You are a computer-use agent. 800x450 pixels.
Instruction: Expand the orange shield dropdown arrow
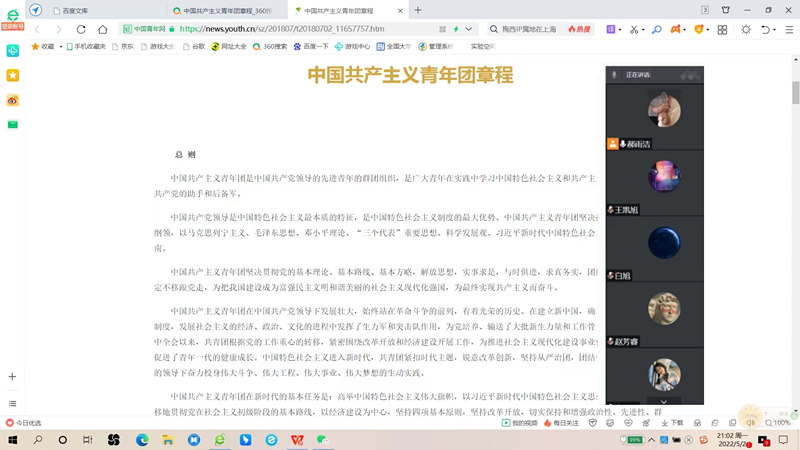708,30
